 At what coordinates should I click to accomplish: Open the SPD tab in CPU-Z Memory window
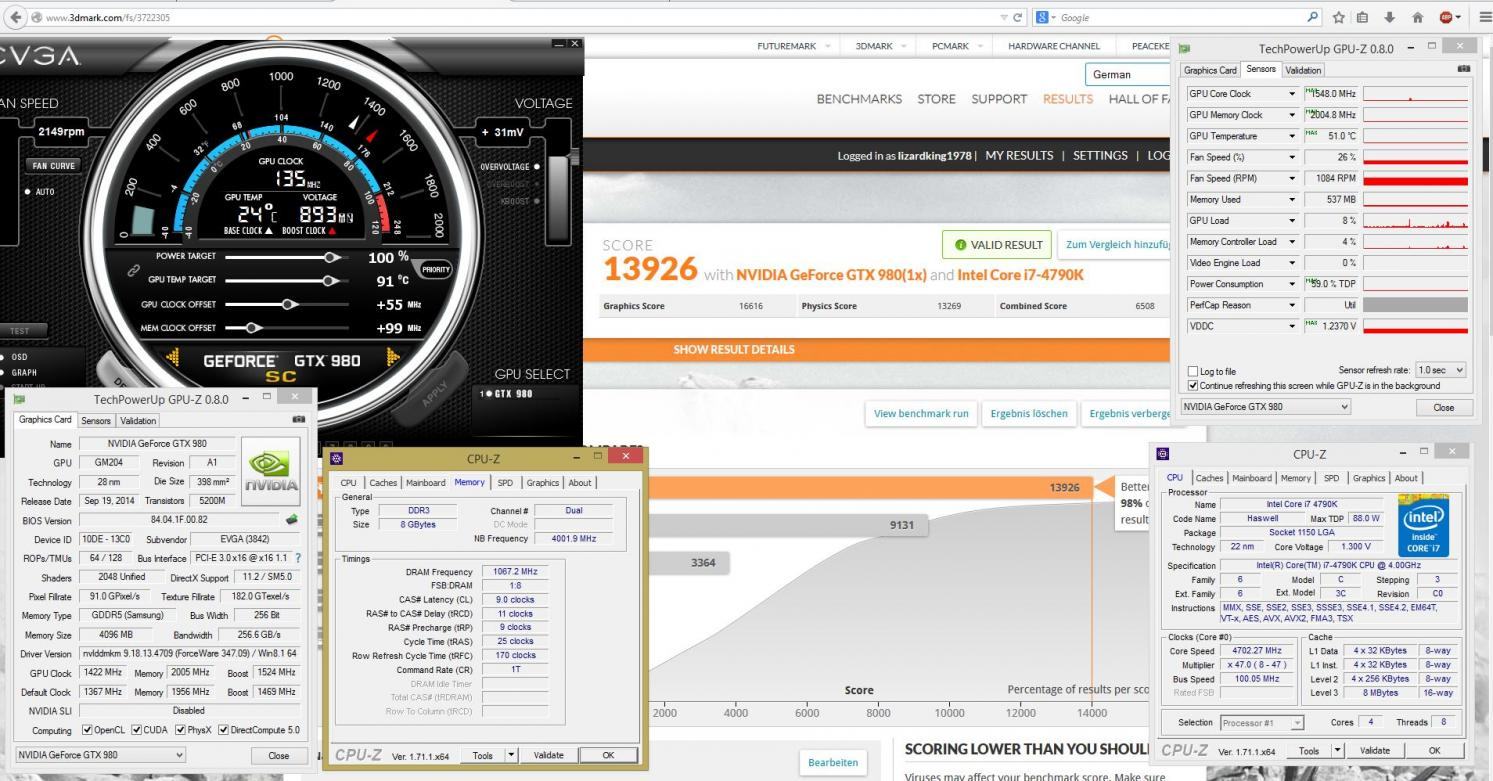[505, 482]
